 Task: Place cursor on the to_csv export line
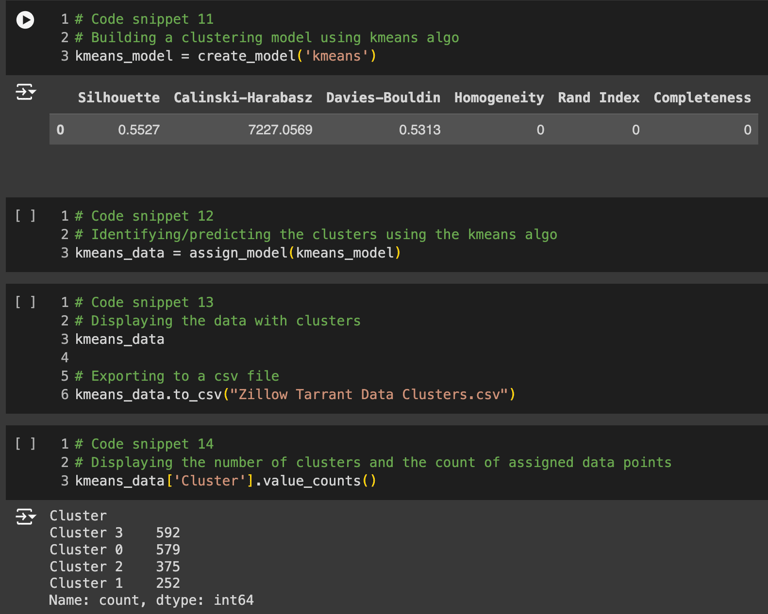point(295,394)
